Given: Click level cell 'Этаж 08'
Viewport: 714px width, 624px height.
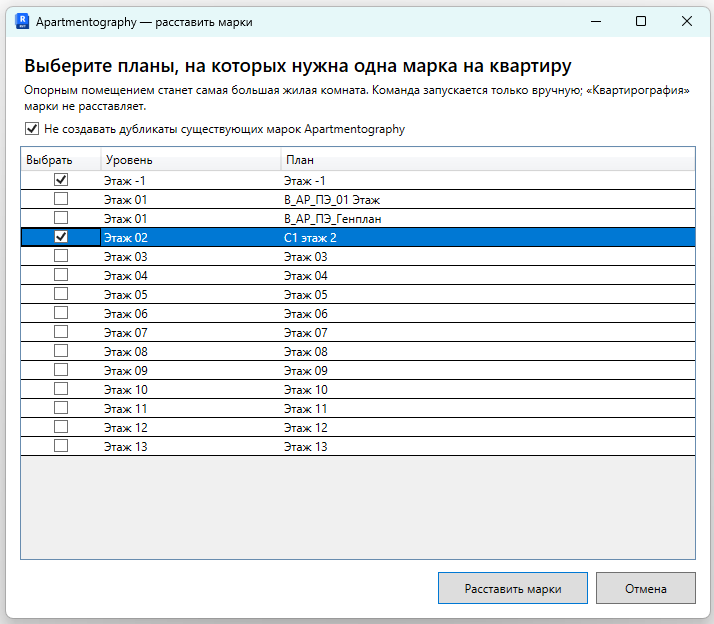Looking at the screenshot, I should click(190, 352).
